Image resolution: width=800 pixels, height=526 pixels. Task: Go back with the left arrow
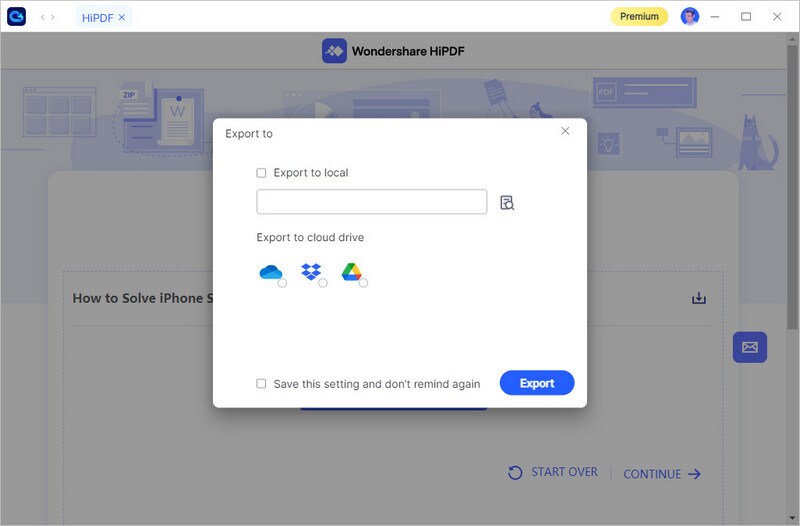pyautogui.click(x=43, y=17)
